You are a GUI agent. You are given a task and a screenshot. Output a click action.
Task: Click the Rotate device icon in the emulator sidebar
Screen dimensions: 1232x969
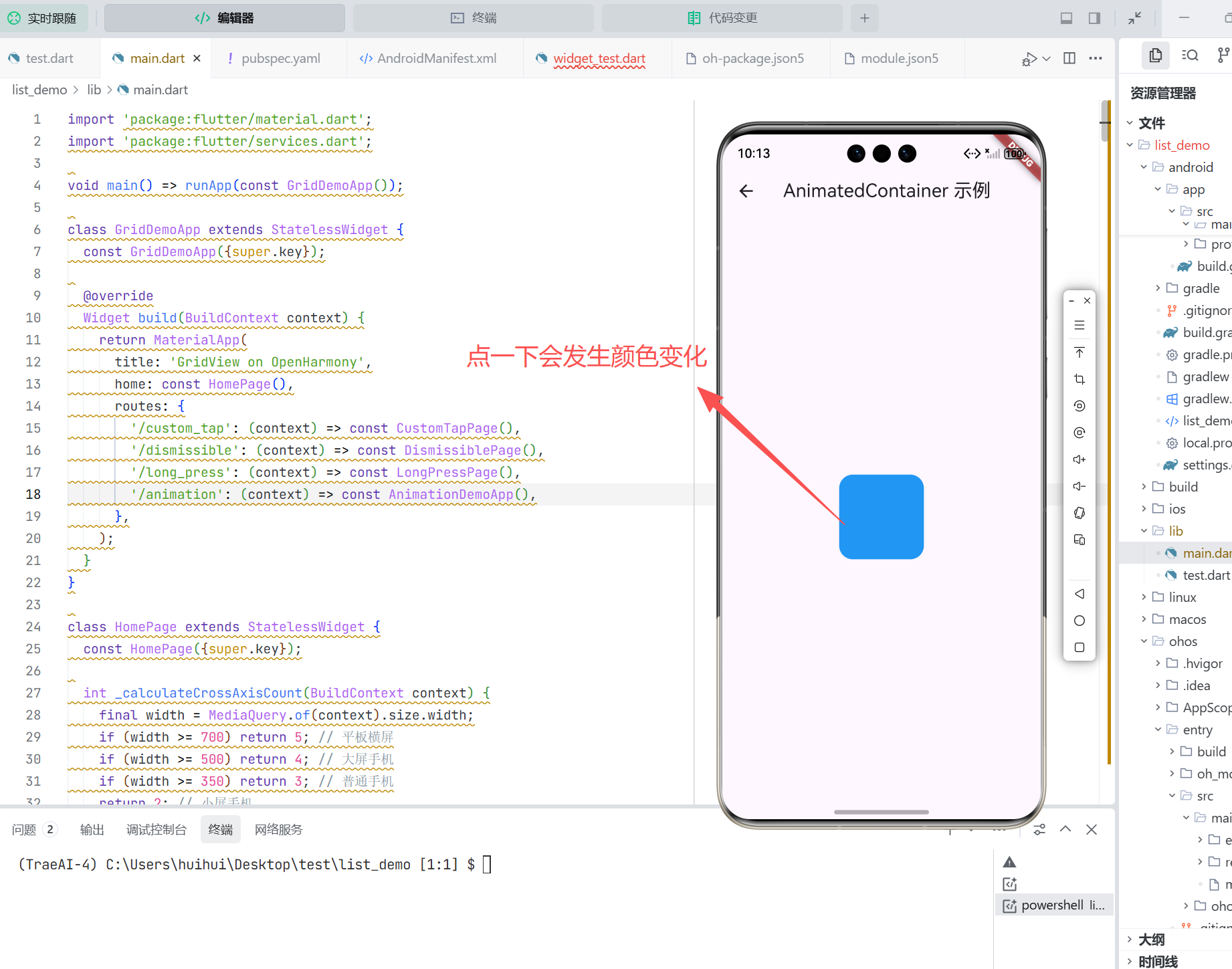(x=1079, y=513)
